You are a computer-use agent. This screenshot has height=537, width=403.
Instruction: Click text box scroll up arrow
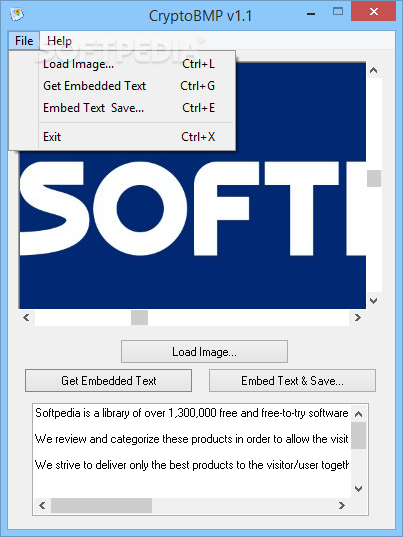point(358,414)
